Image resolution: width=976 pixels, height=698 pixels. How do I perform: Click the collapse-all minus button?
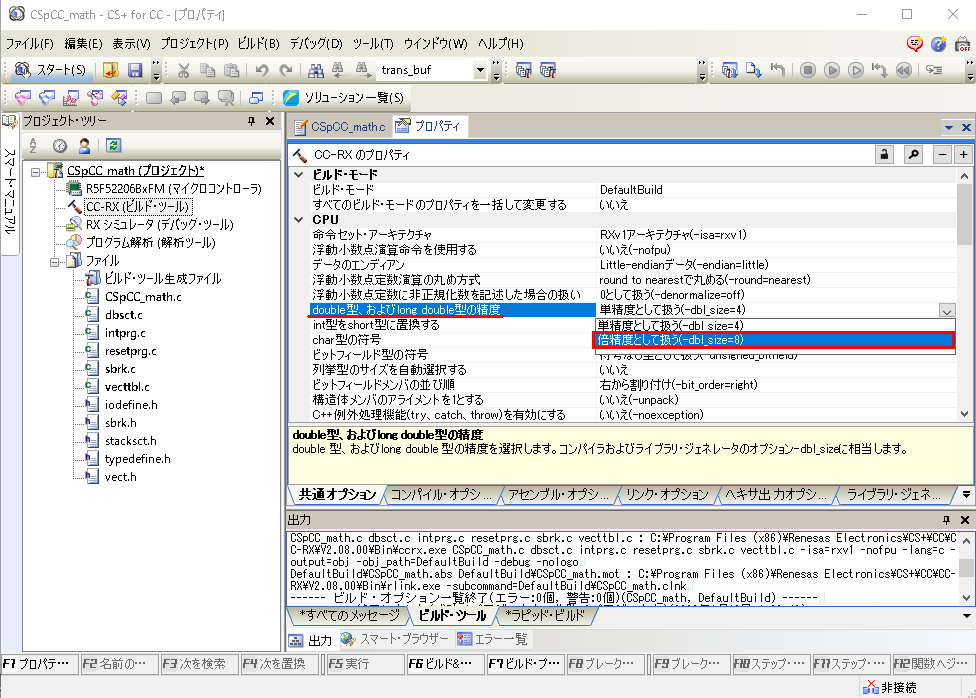942,154
